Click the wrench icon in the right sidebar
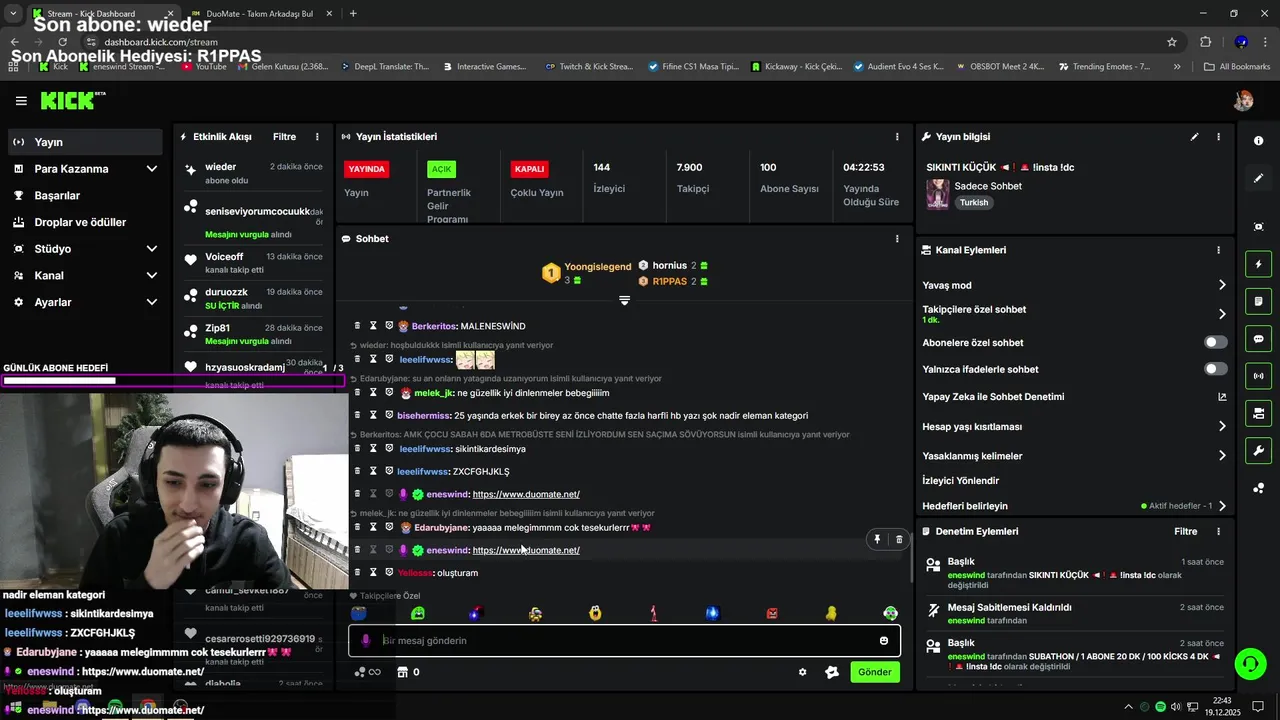 [x=1258, y=450]
